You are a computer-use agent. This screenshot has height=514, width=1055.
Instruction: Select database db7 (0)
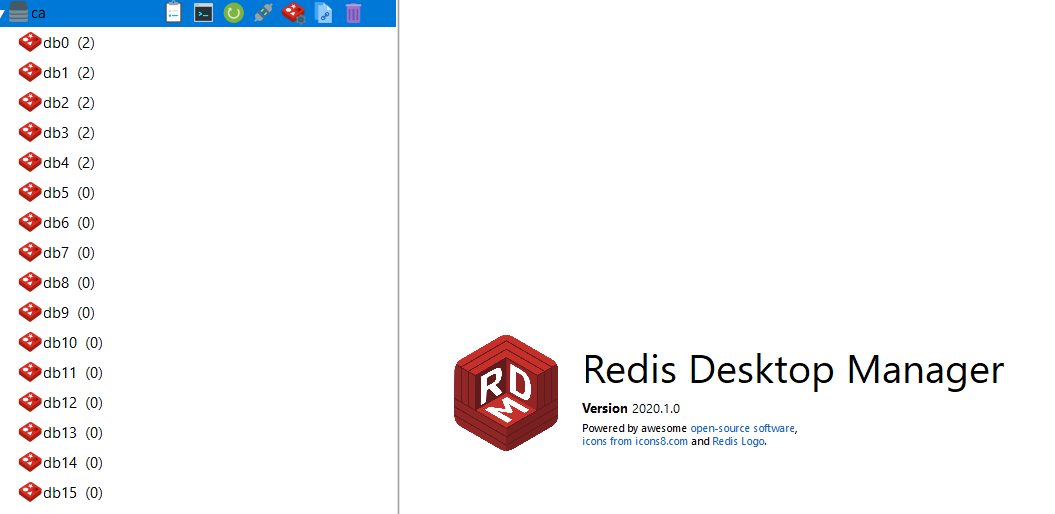[69, 252]
